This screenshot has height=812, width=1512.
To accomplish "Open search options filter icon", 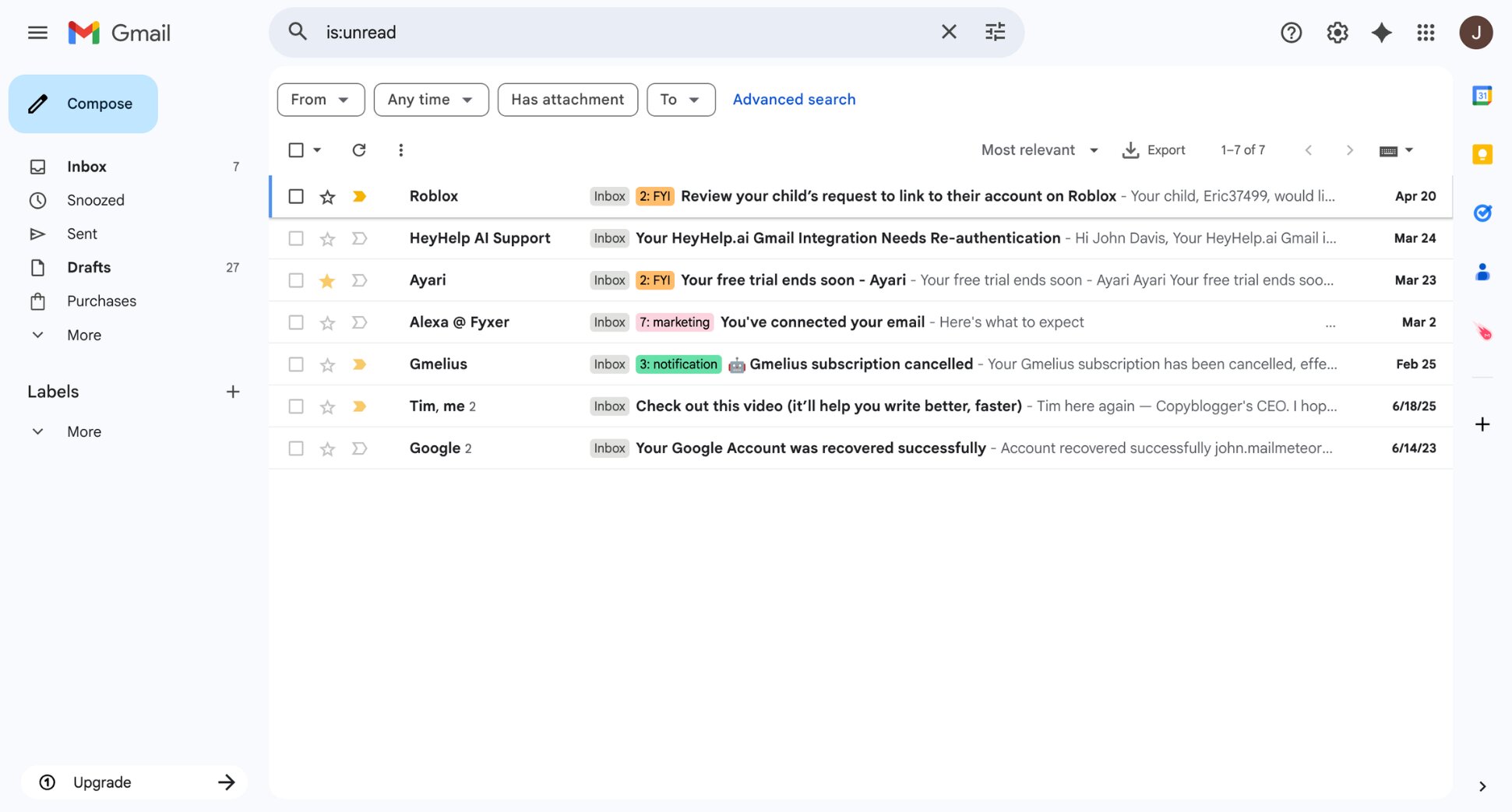I will coord(995,32).
